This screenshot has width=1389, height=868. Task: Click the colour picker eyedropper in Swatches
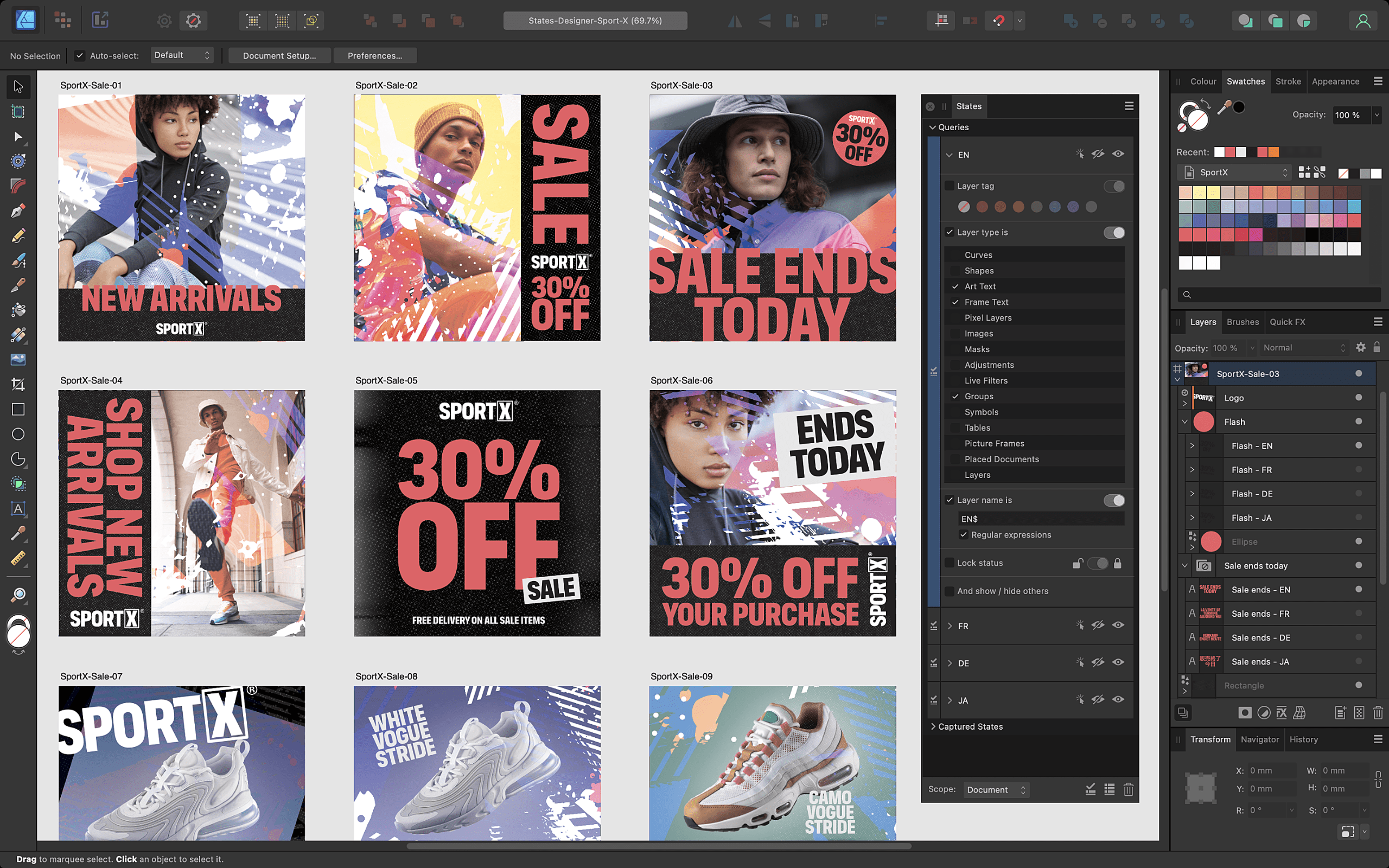click(x=1224, y=107)
